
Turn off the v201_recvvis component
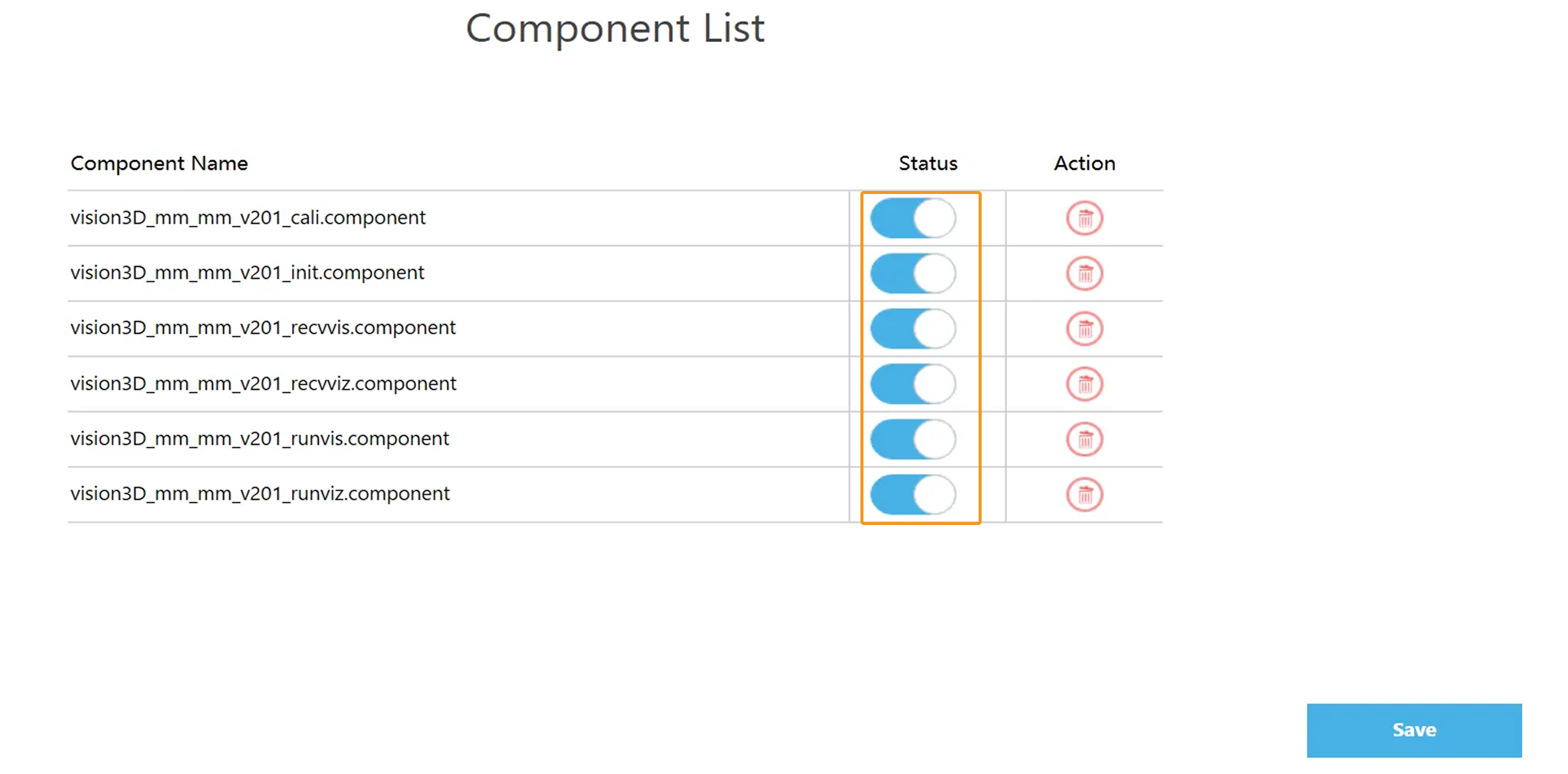pos(912,328)
